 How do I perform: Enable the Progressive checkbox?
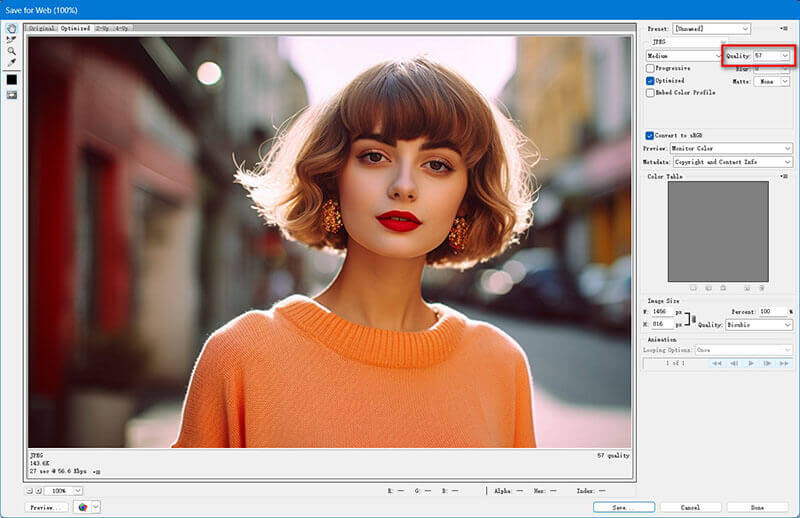tap(650, 69)
